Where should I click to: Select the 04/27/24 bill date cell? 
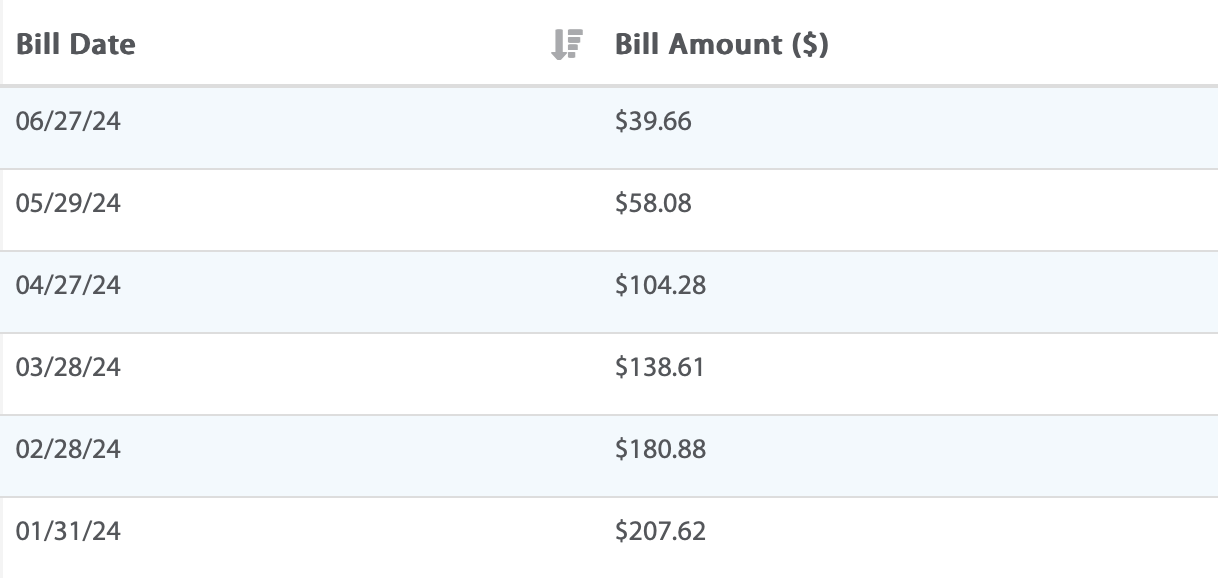pos(68,285)
